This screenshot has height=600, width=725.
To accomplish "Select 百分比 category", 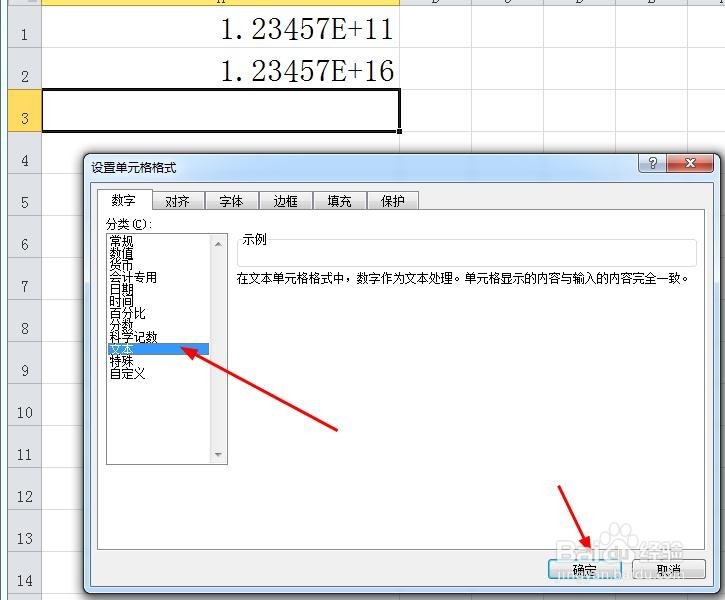I will click(158, 313).
